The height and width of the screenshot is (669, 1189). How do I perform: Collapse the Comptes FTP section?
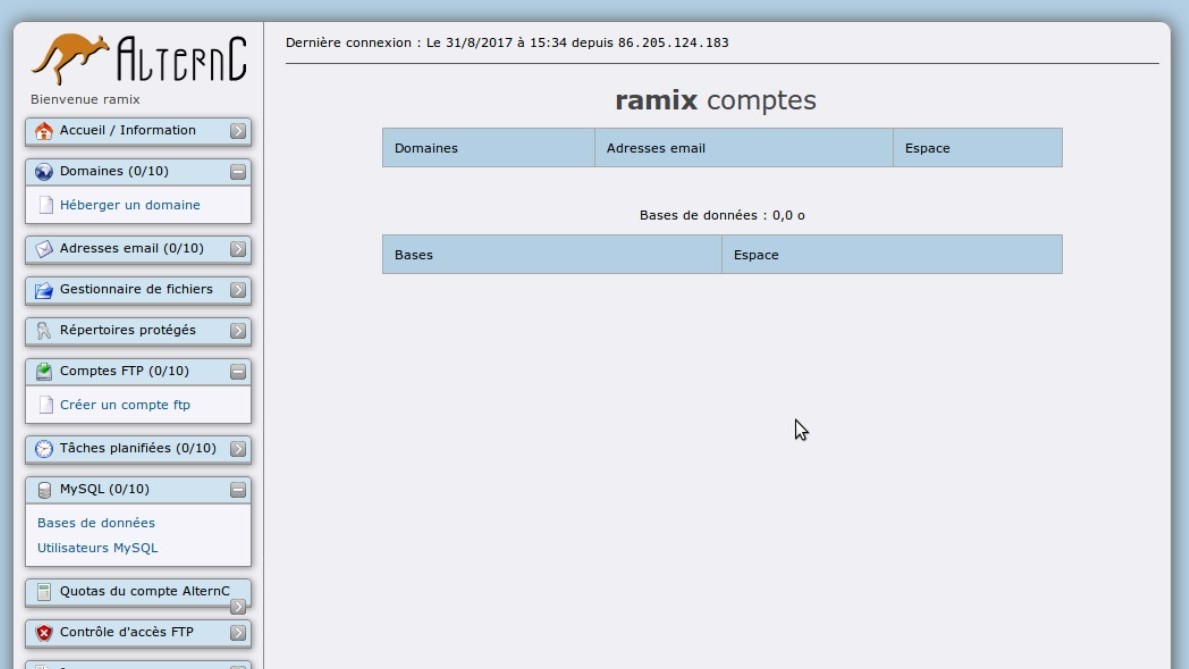(x=237, y=372)
